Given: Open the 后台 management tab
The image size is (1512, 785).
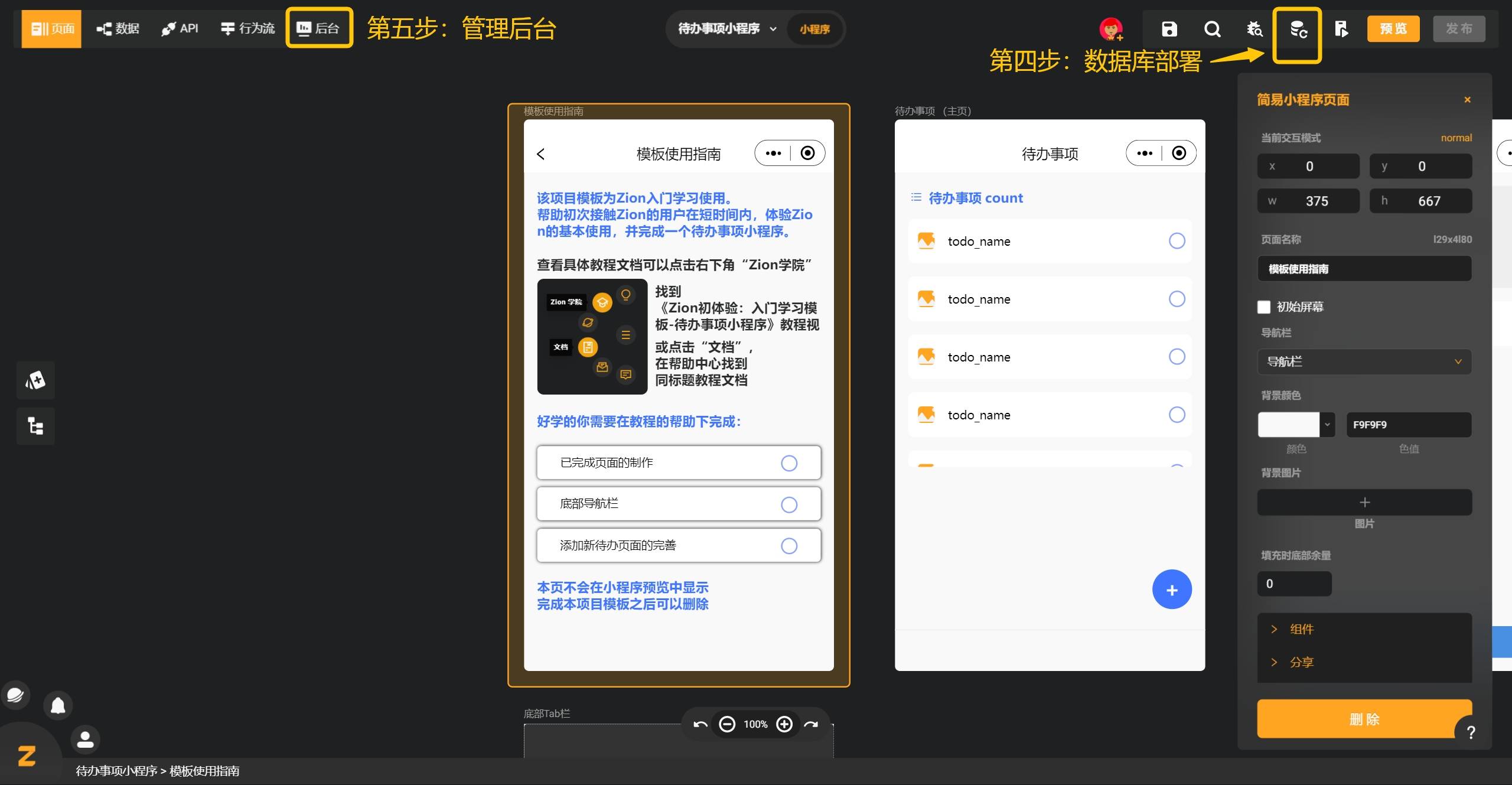Looking at the screenshot, I should click(319, 28).
